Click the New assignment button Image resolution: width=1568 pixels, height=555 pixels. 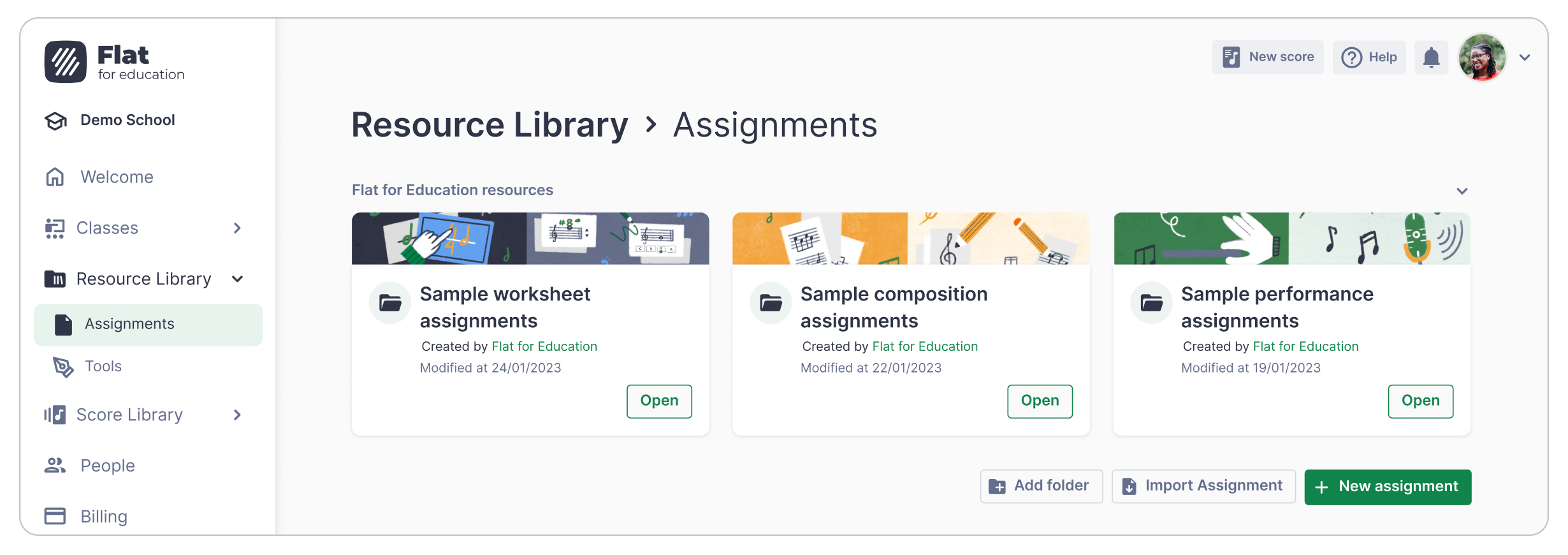tap(1388, 487)
